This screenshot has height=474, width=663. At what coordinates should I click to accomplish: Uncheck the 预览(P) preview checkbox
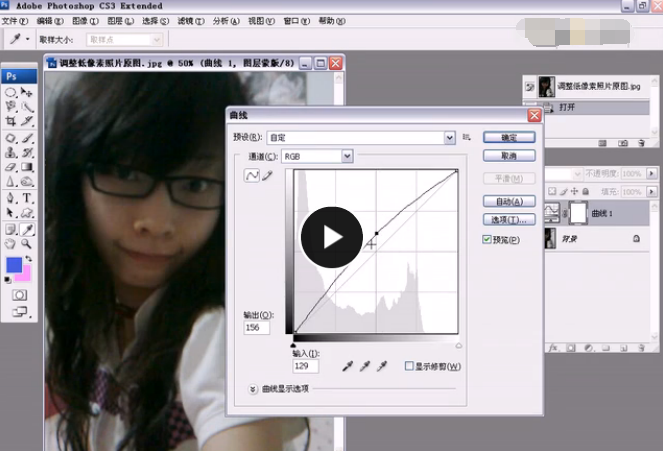point(487,239)
